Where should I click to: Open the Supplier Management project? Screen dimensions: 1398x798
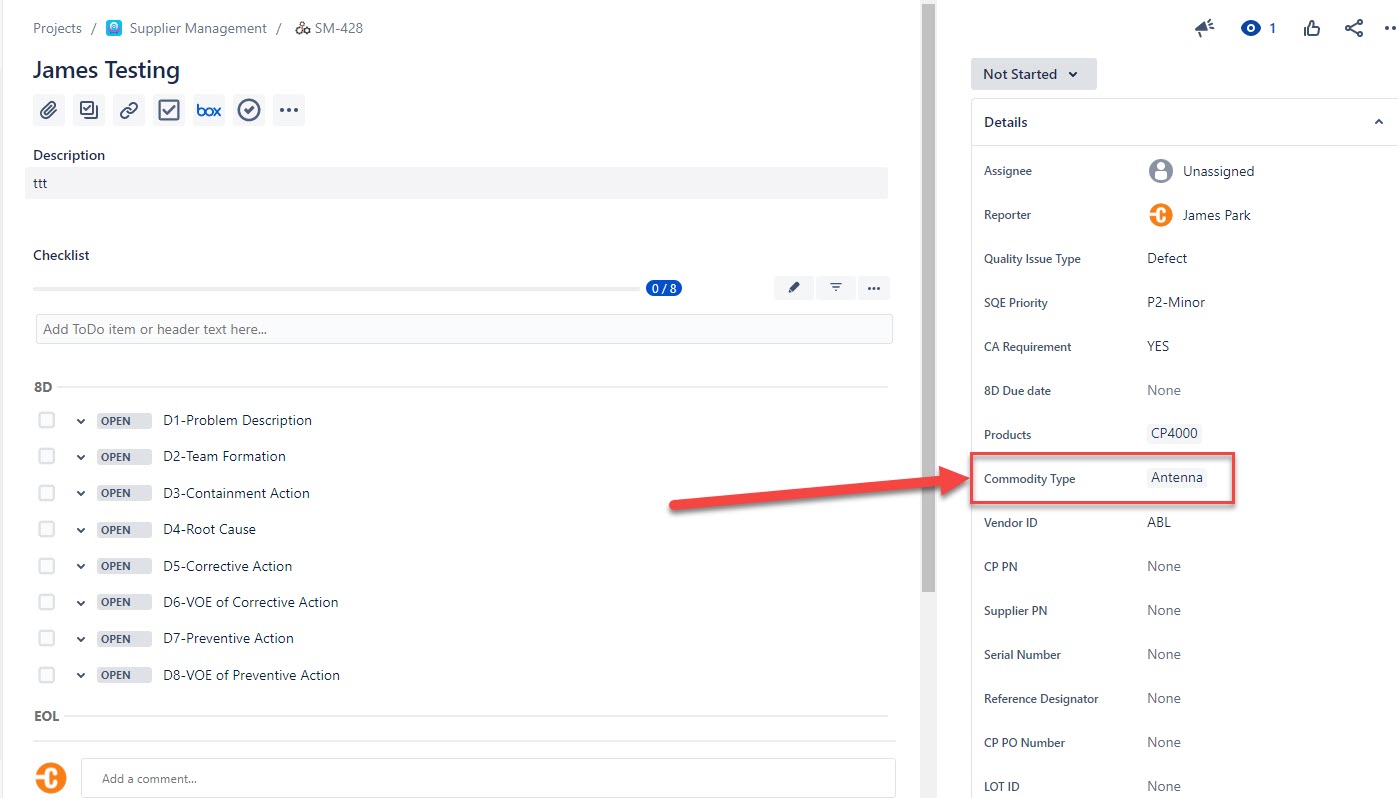pos(196,28)
